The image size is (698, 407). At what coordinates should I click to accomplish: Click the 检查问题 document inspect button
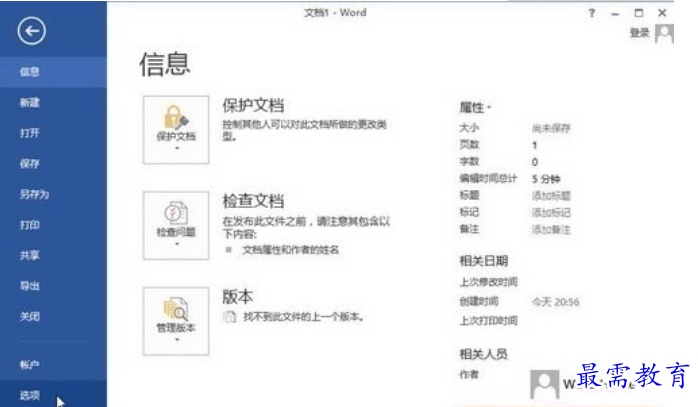tap(176, 225)
